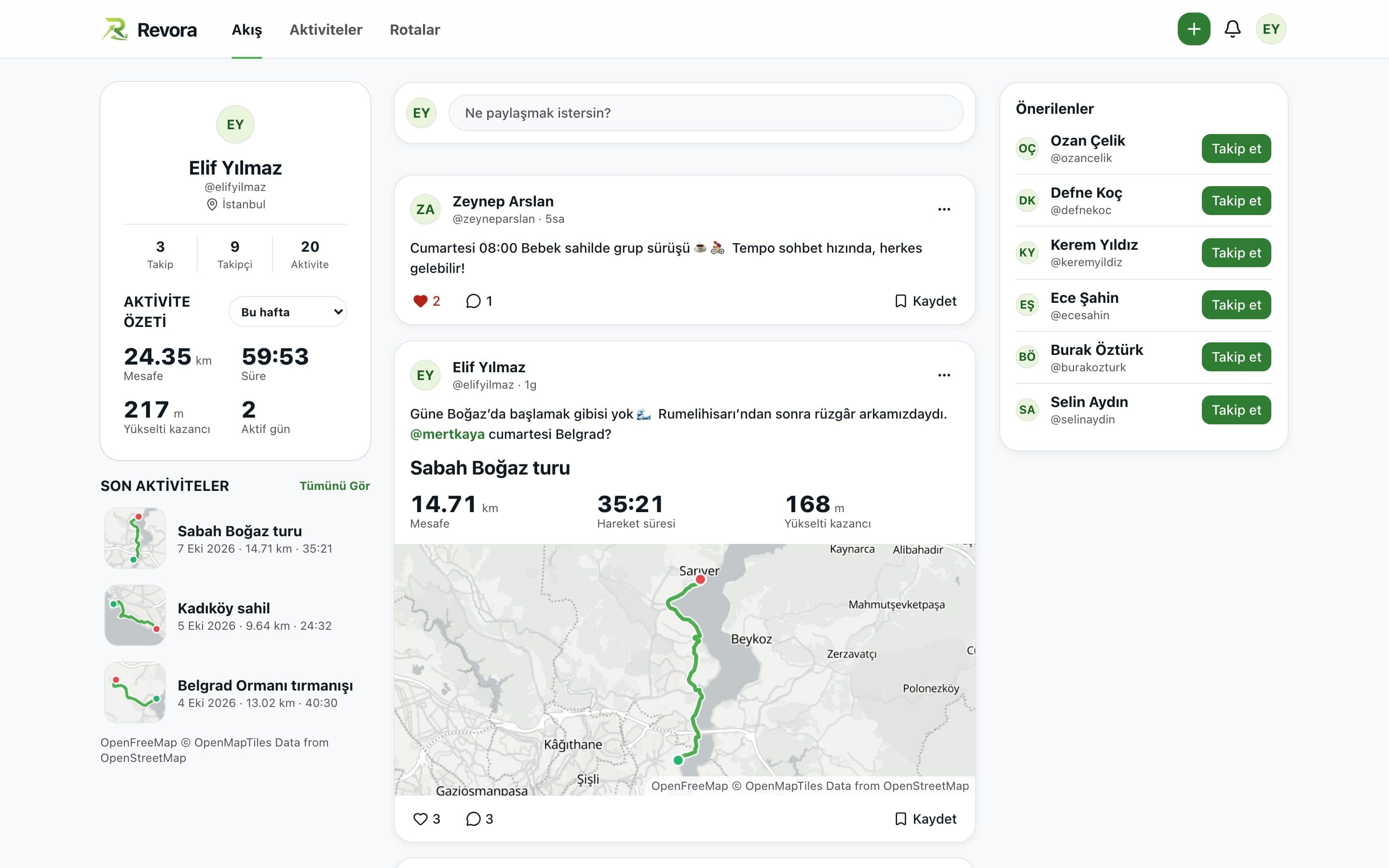Open EY profile avatar in header
The width and height of the screenshot is (1389, 868).
(x=1271, y=29)
